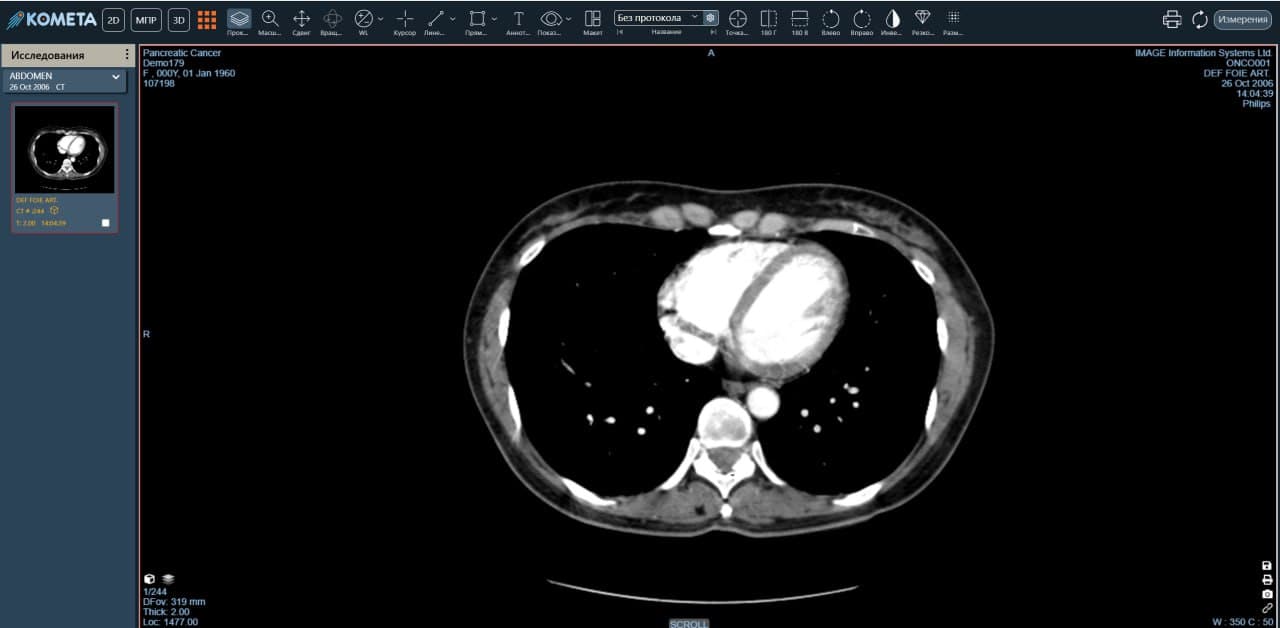Click the print icon in top toolbar
The width and height of the screenshot is (1280, 628).
tap(1172, 19)
